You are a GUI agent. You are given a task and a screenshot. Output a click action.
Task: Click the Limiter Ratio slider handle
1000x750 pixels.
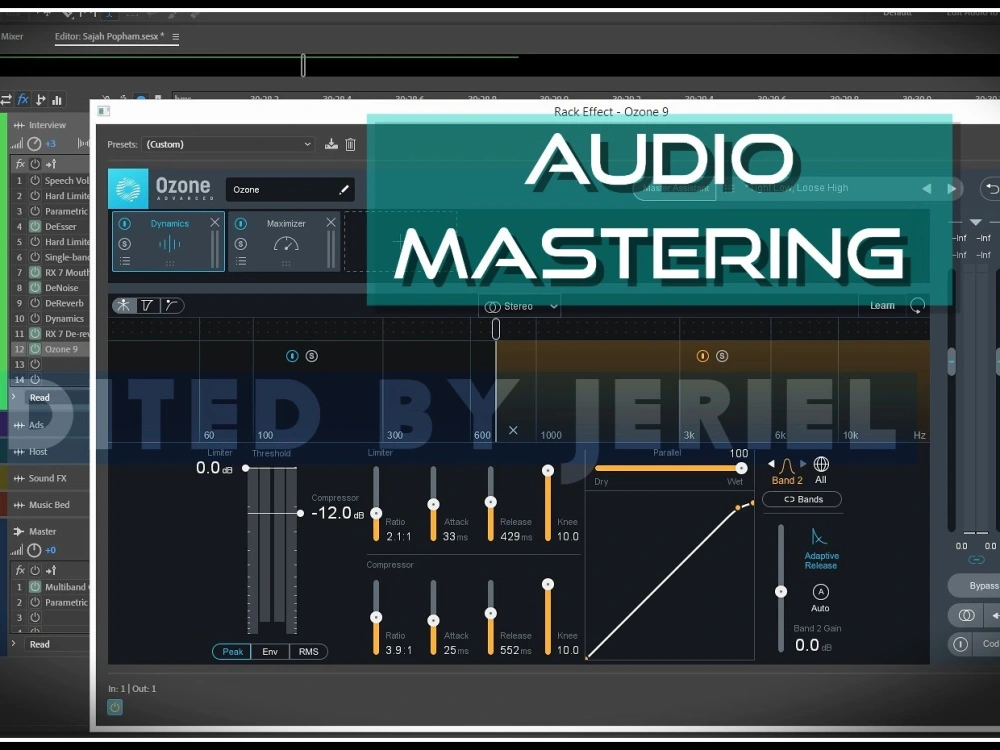(x=376, y=513)
